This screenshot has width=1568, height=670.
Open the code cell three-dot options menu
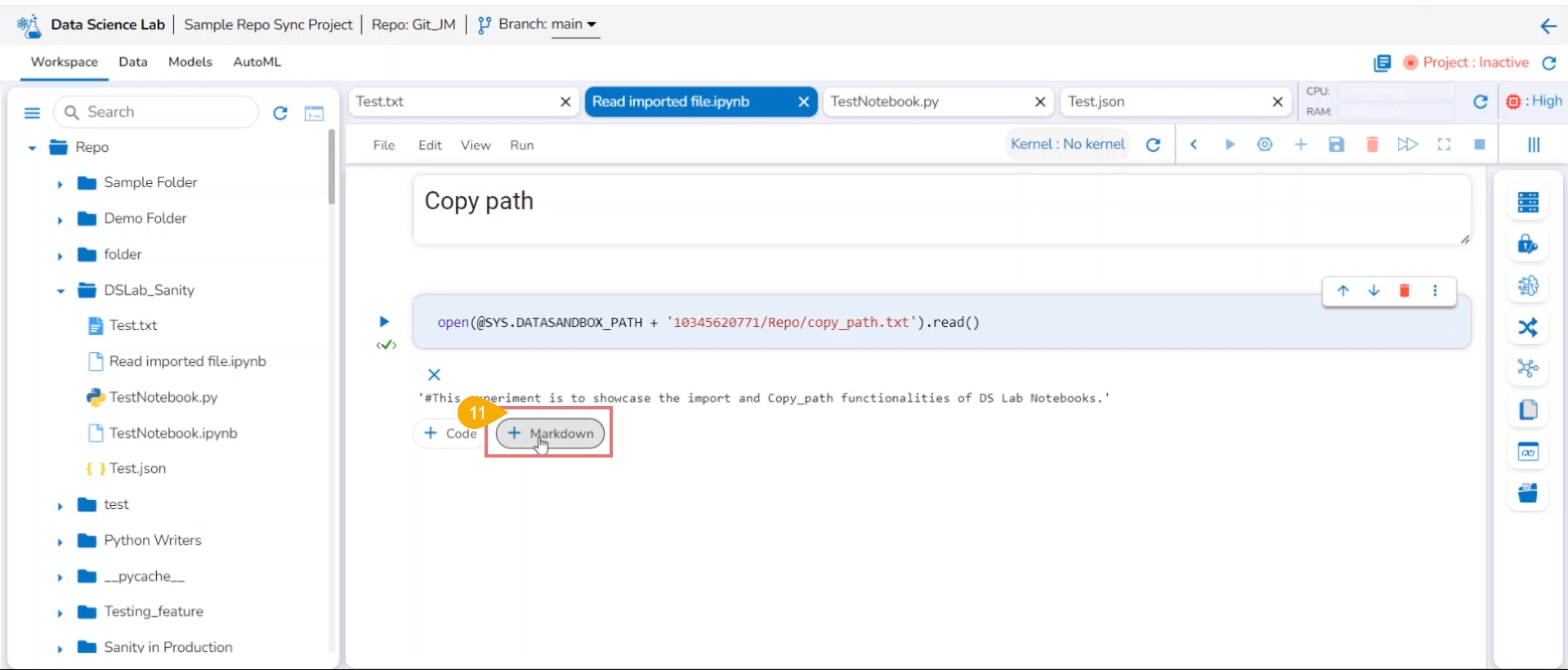click(x=1435, y=291)
